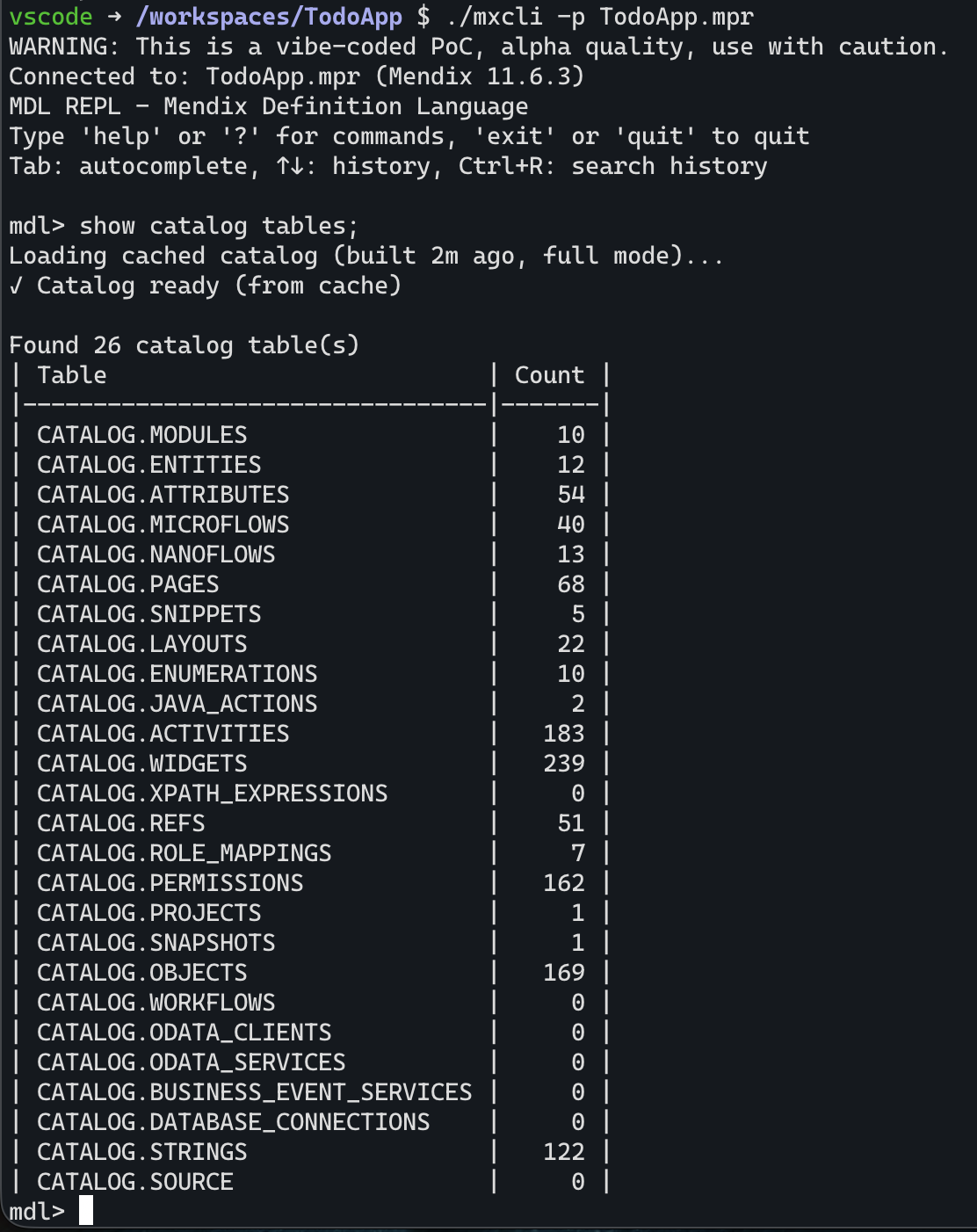The image size is (977, 1232).
Task: Click the mdl prompt cursor block
Action: pyautogui.click(x=86, y=1211)
